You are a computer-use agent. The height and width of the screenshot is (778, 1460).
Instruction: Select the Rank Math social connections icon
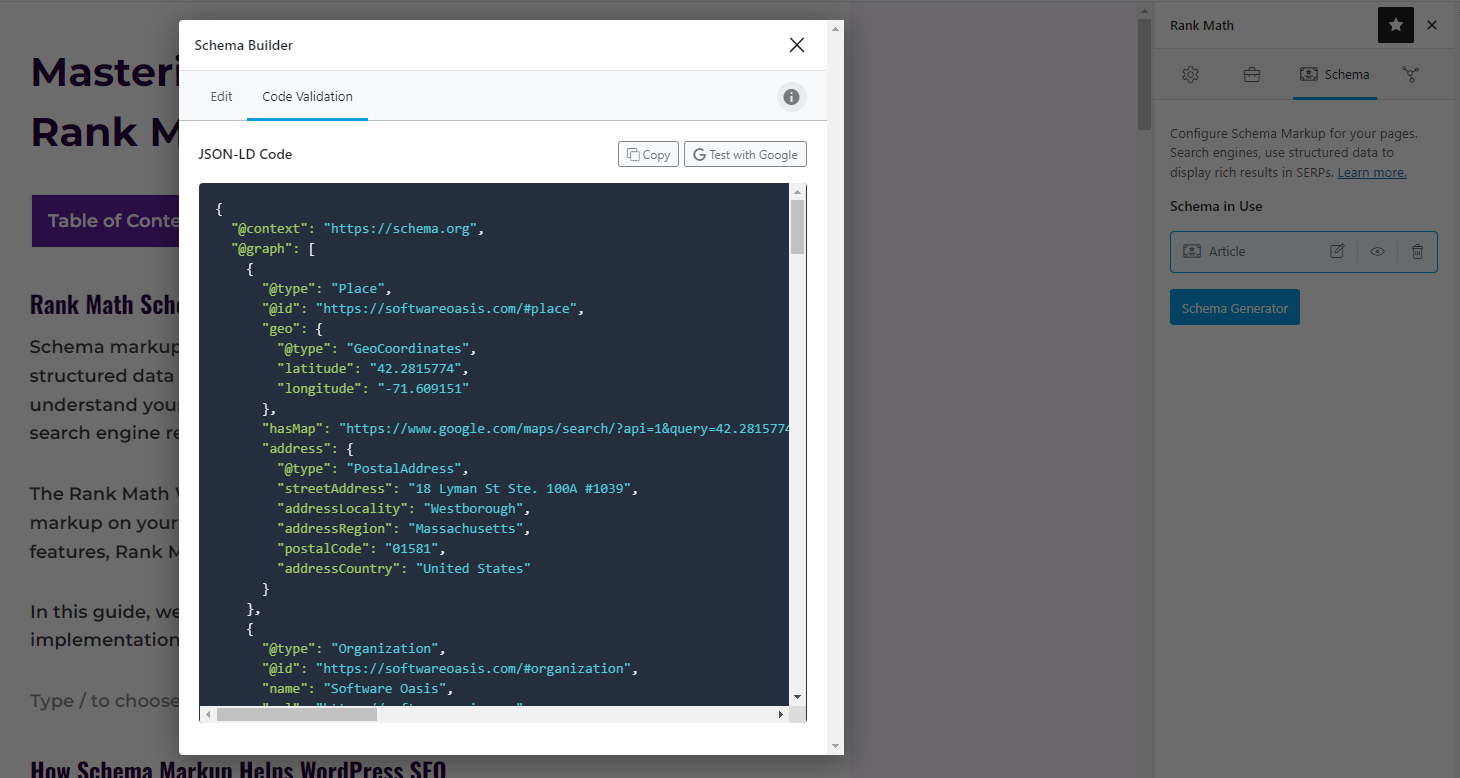(x=1411, y=74)
